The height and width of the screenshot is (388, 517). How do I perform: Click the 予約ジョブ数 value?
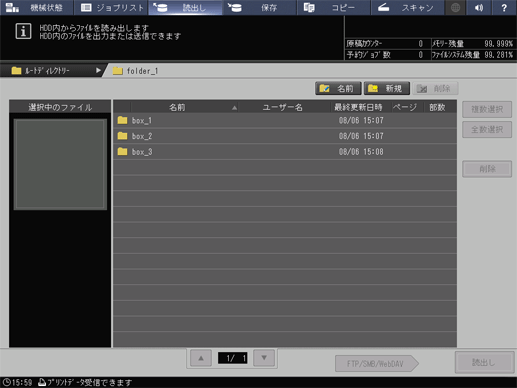[x=420, y=55]
